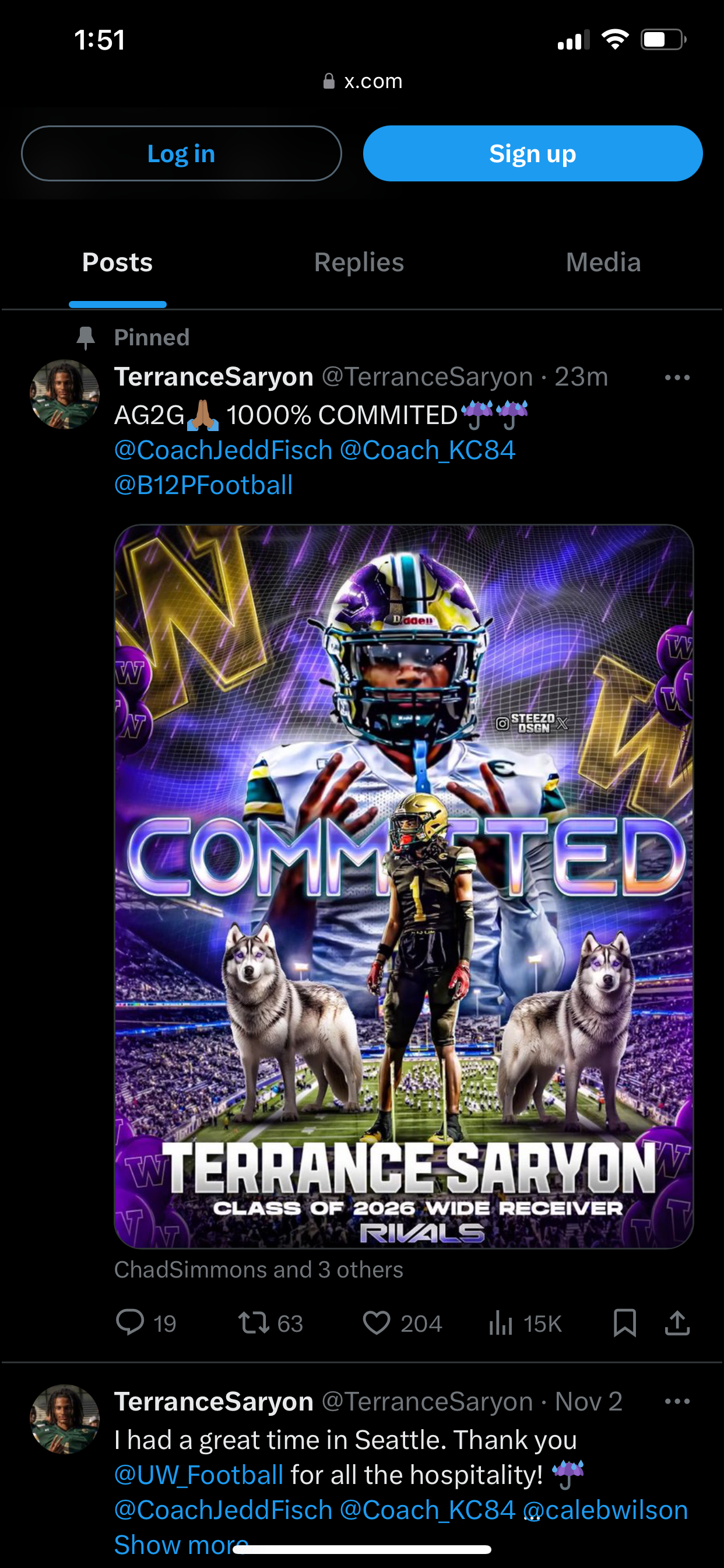Select the Posts tab
This screenshot has height=1568, width=724.
coord(117,262)
